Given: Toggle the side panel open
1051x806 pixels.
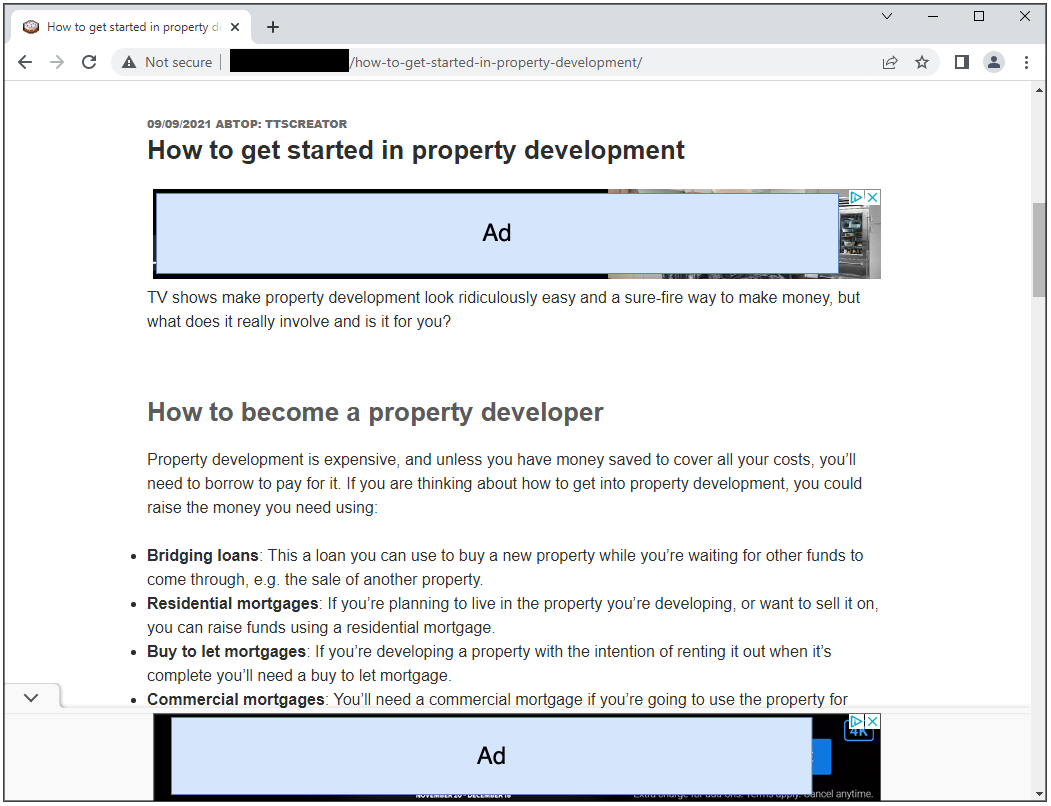Looking at the screenshot, I should [961, 61].
